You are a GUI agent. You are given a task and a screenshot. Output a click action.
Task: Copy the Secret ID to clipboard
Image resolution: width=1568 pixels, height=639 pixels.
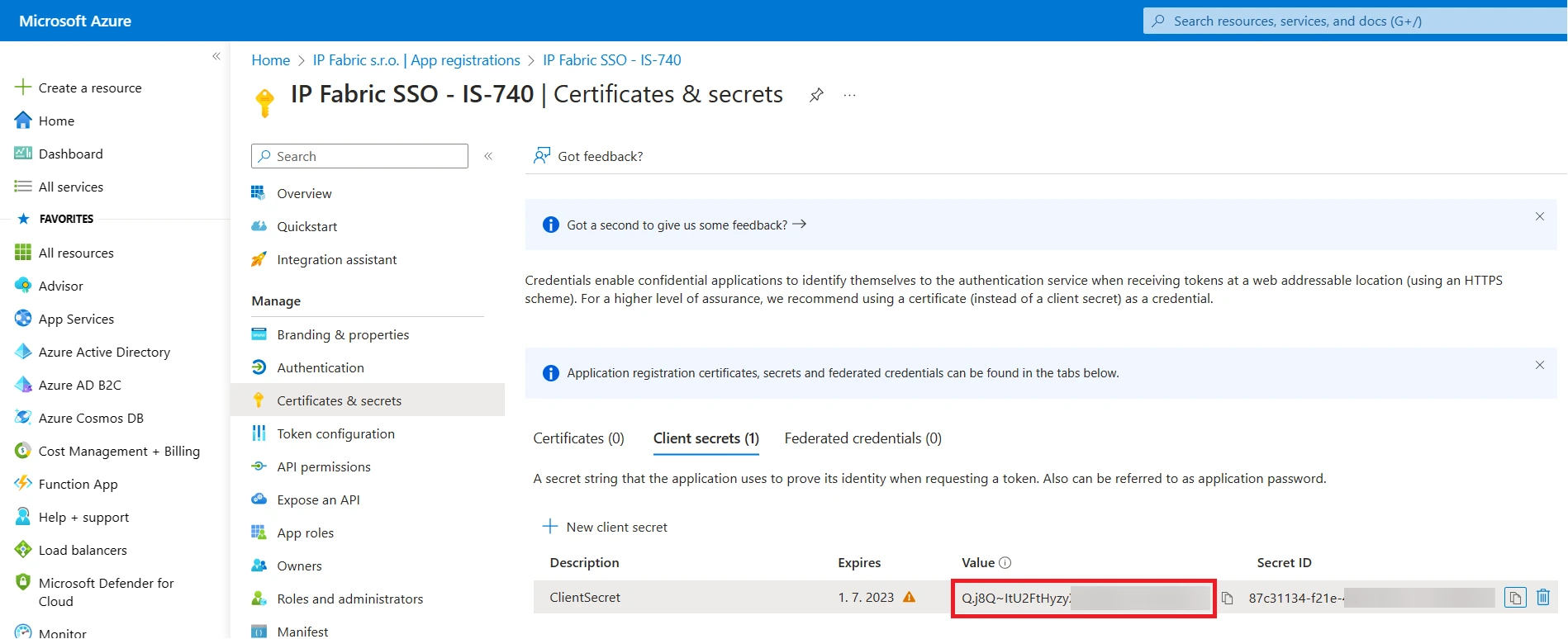pyautogui.click(x=1514, y=597)
